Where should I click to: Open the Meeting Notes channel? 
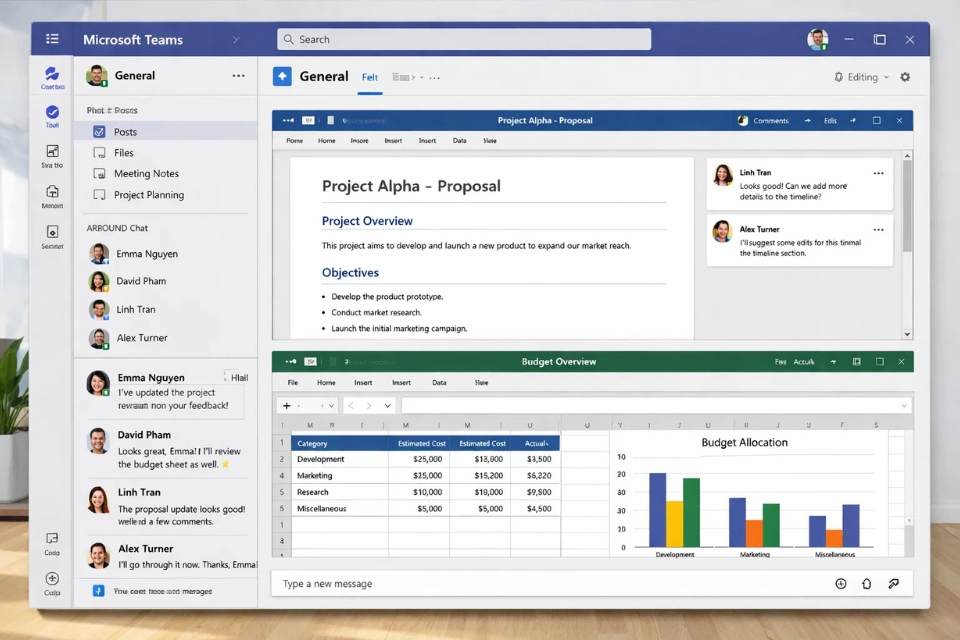tap(147, 173)
